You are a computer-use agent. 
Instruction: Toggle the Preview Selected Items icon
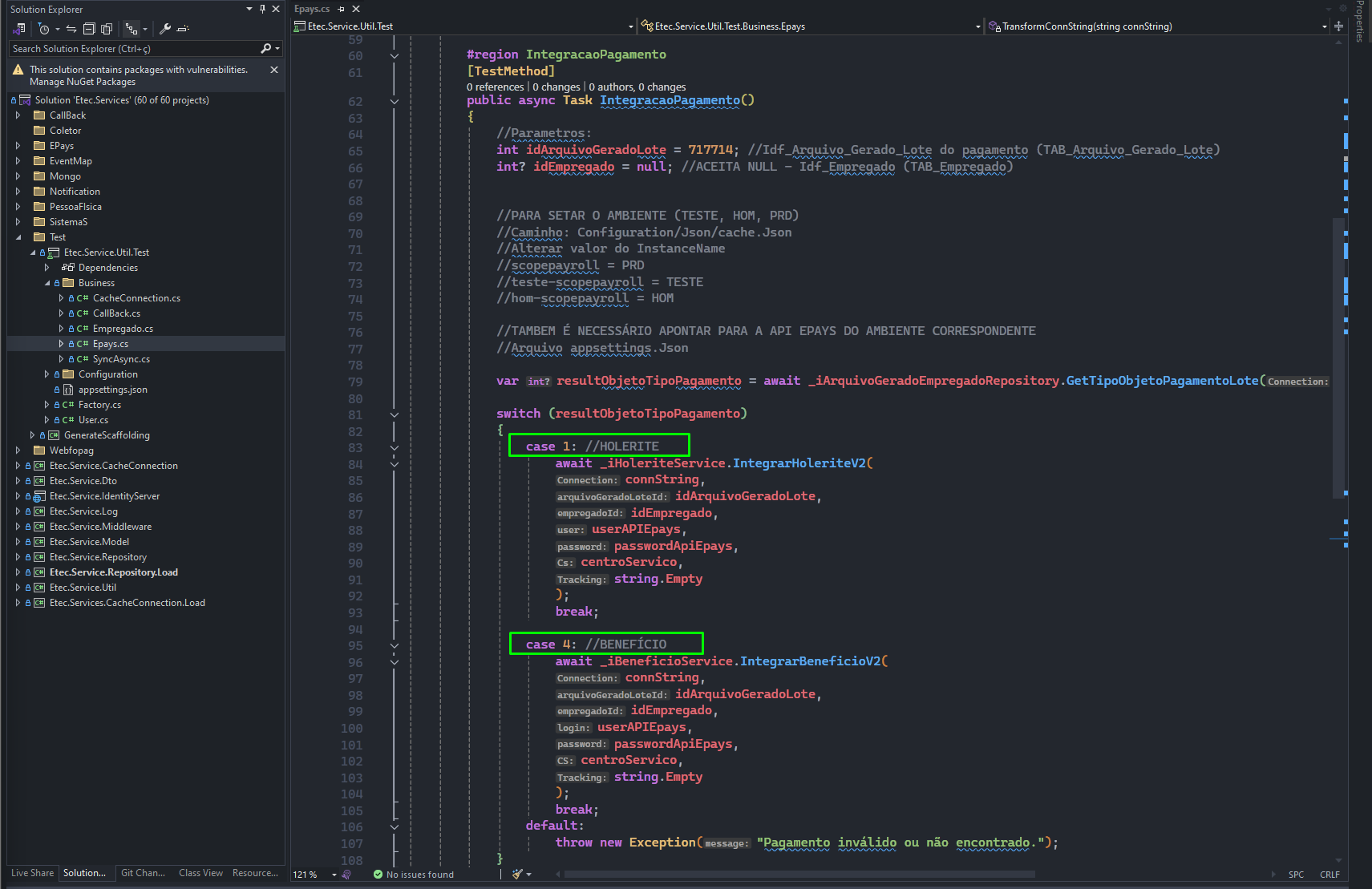click(x=183, y=29)
